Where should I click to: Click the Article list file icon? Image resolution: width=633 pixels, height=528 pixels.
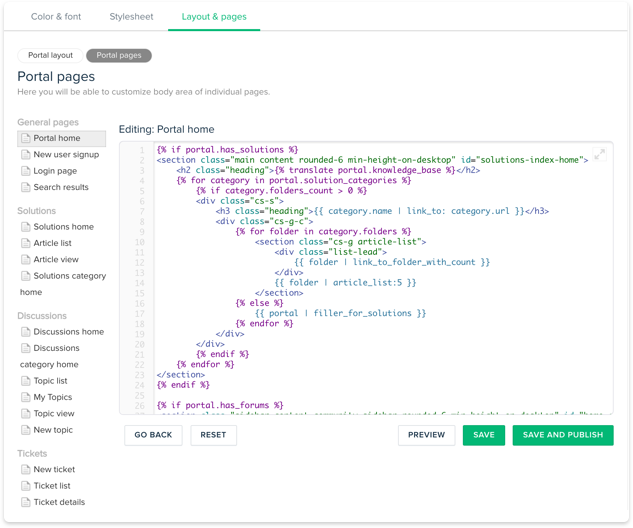[x=26, y=243]
